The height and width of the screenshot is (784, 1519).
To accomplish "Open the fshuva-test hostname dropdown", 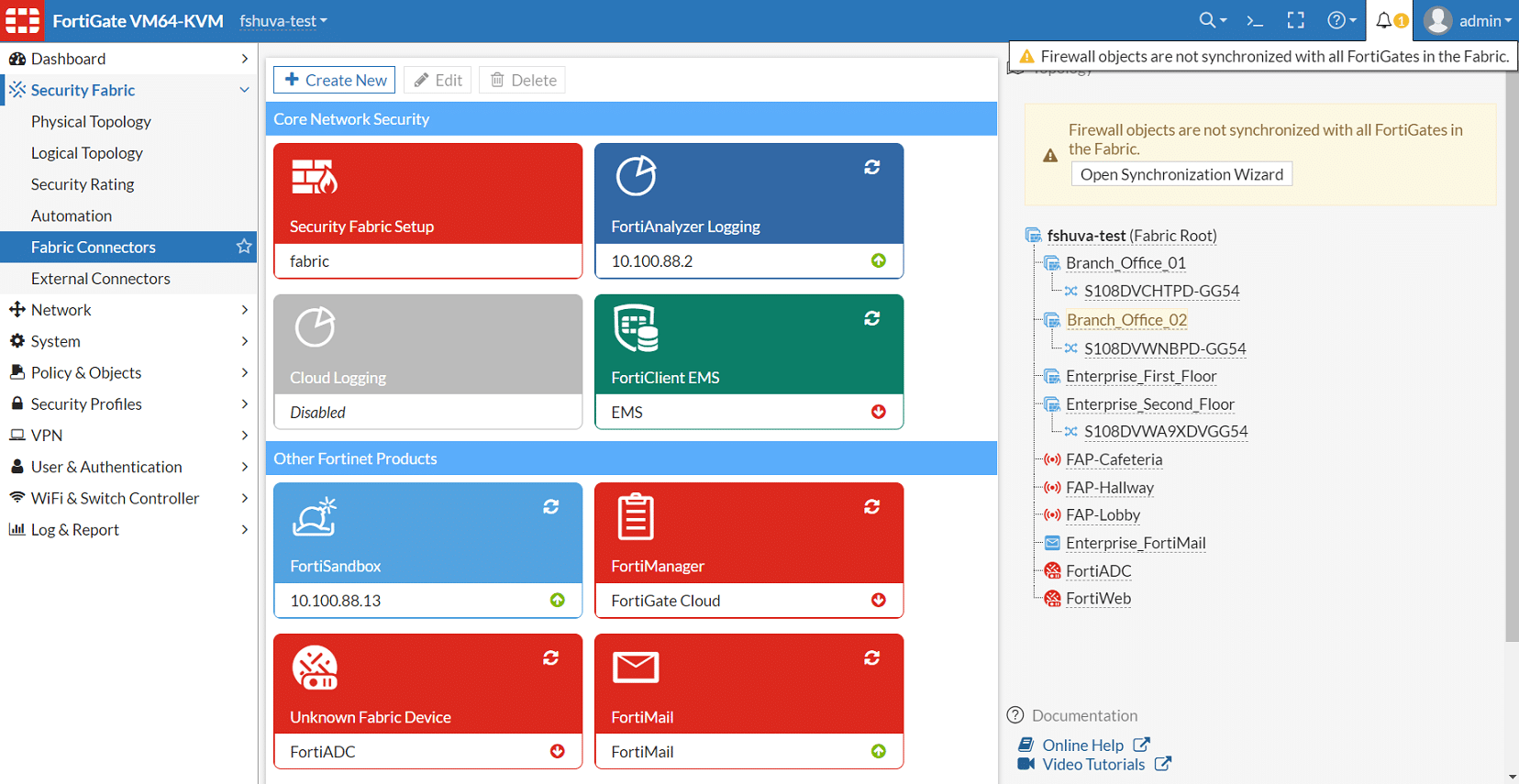I will [x=283, y=20].
